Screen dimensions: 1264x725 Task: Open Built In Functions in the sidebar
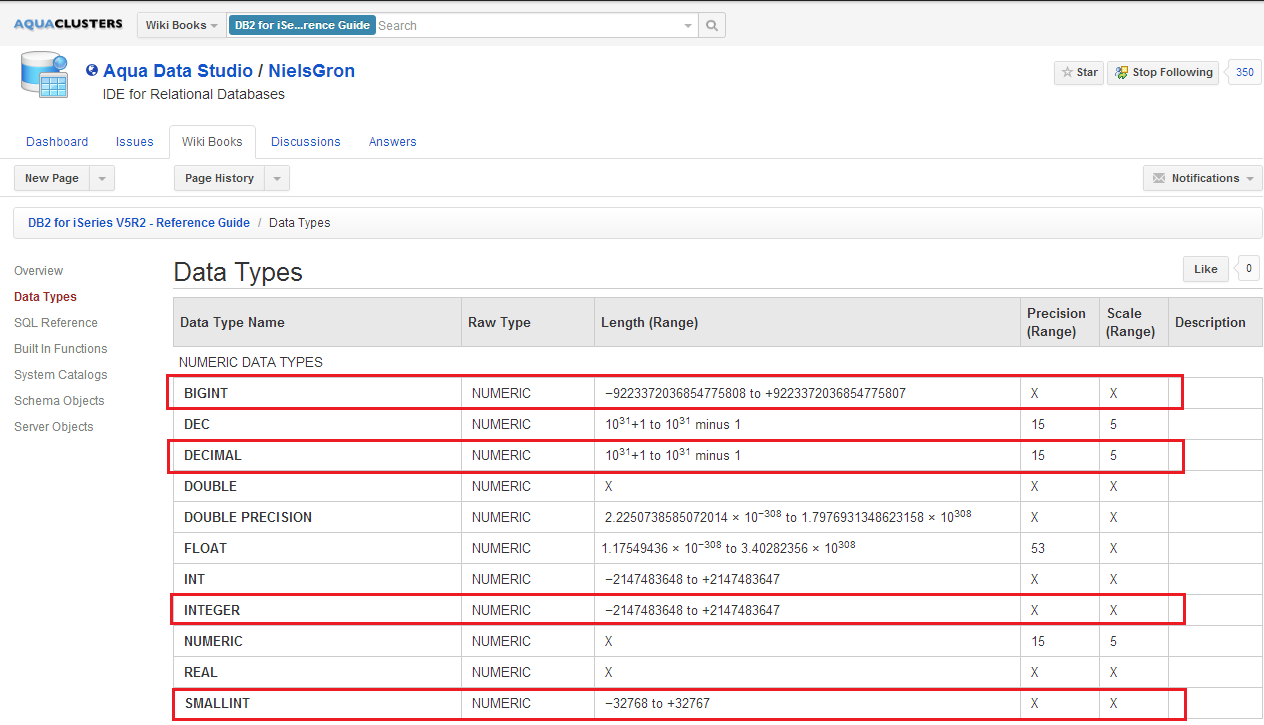click(61, 349)
